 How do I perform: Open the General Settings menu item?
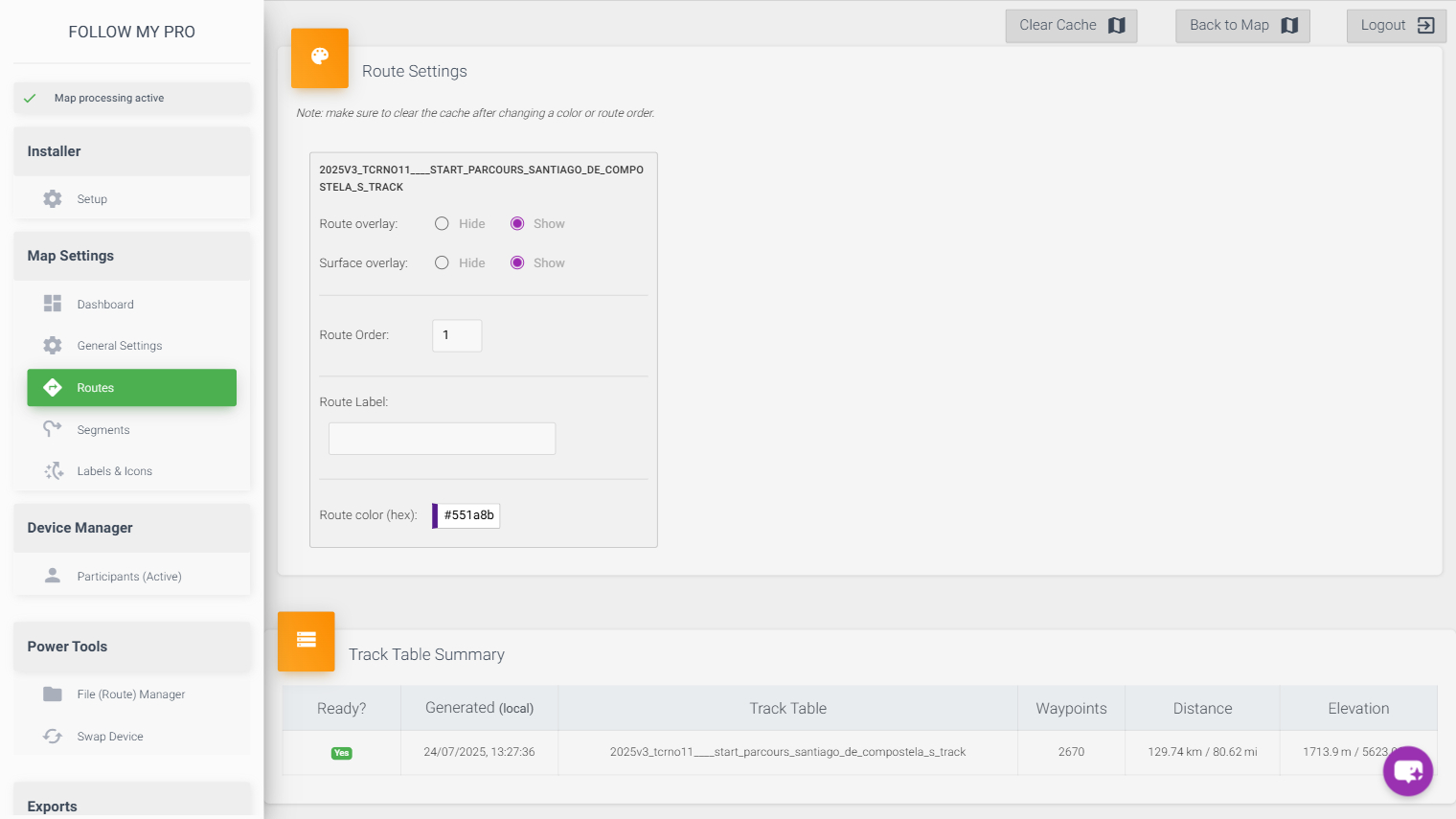point(120,346)
